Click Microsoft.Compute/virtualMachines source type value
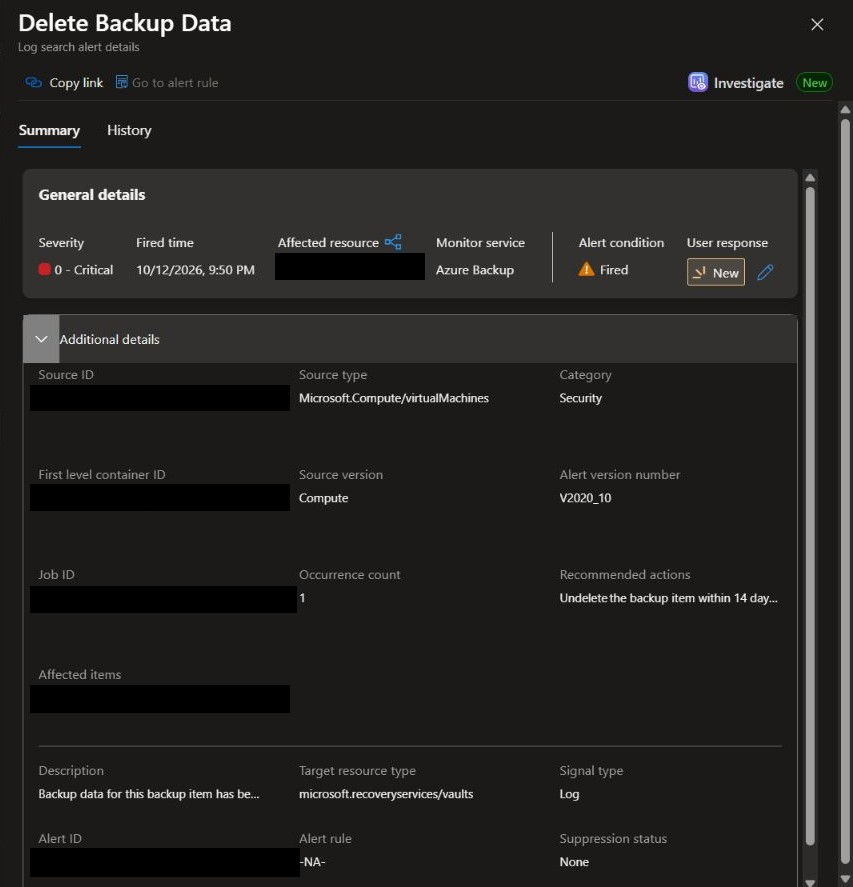This screenshot has width=853, height=887. point(394,398)
